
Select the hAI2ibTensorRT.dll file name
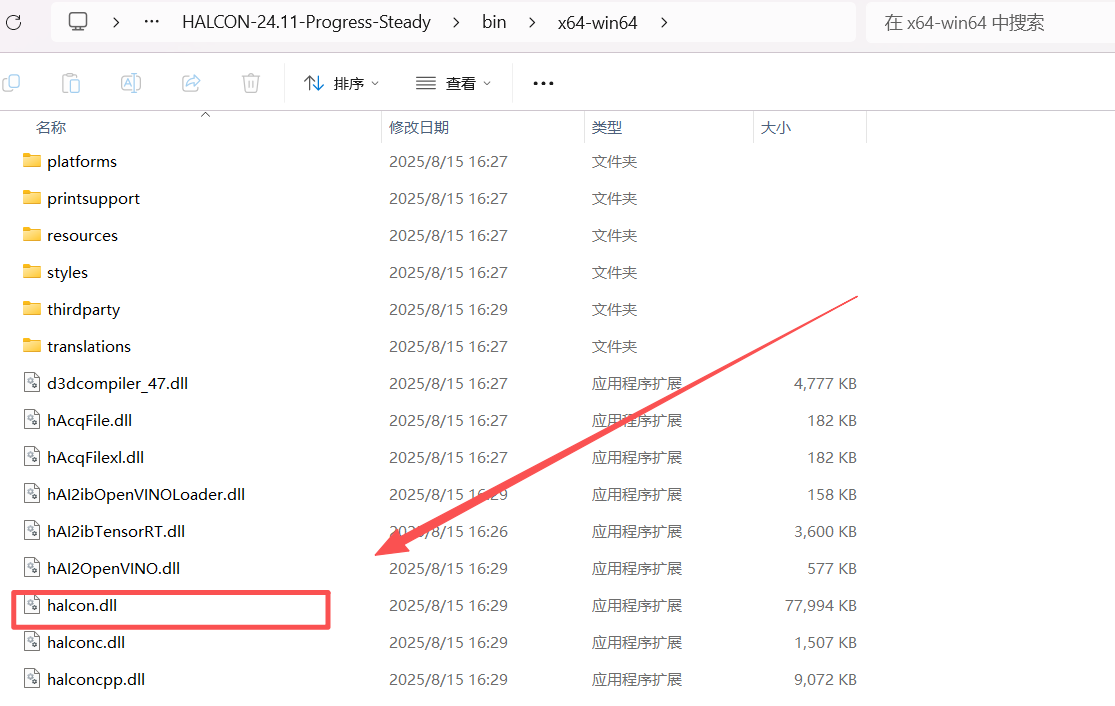[116, 532]
